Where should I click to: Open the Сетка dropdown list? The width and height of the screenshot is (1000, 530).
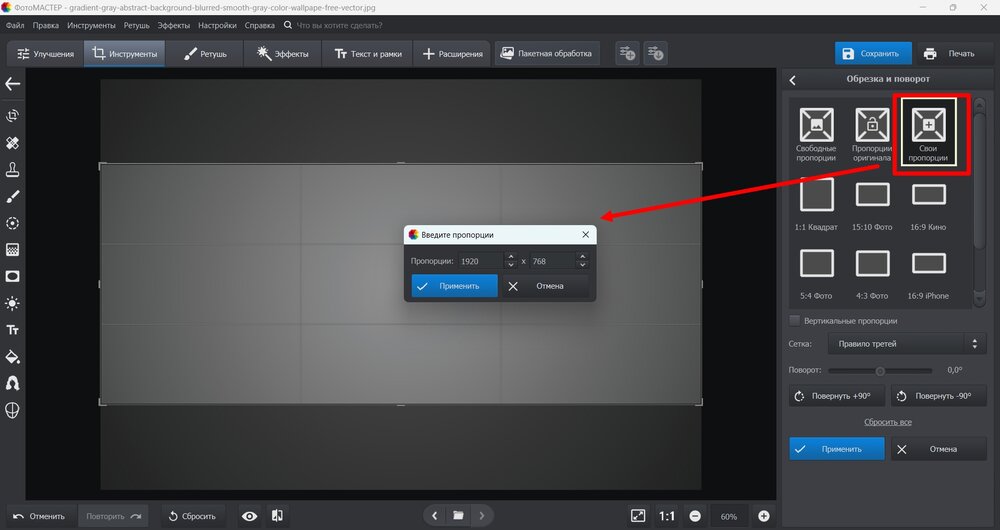pyautogui.click(x=906, y=344)
